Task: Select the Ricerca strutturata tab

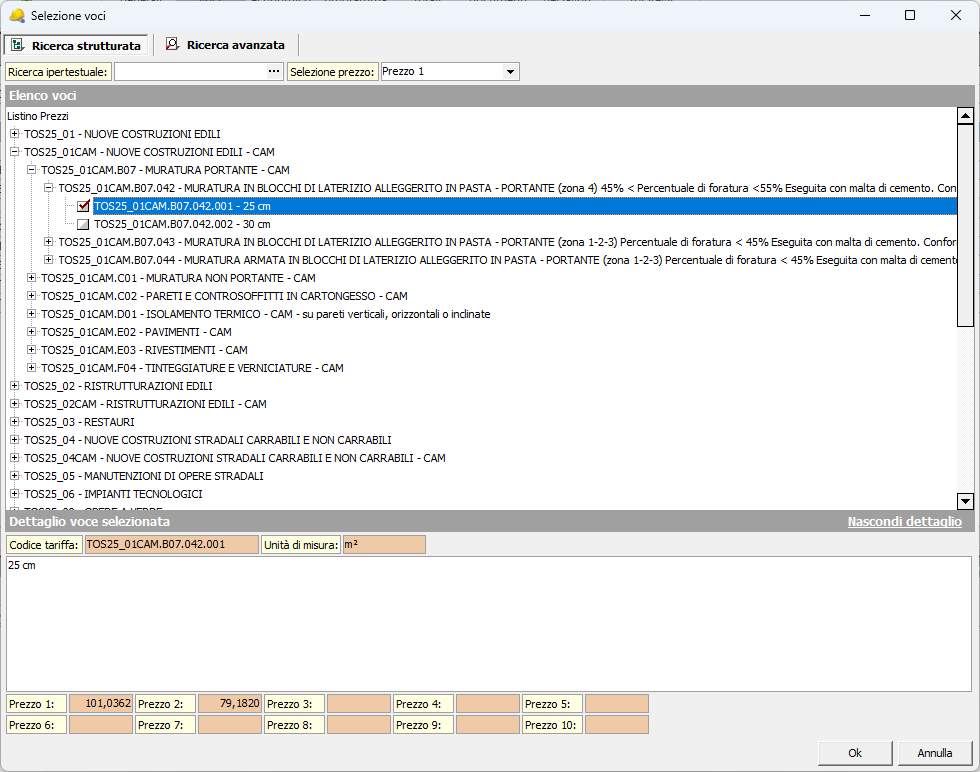Action: [85, 46]
